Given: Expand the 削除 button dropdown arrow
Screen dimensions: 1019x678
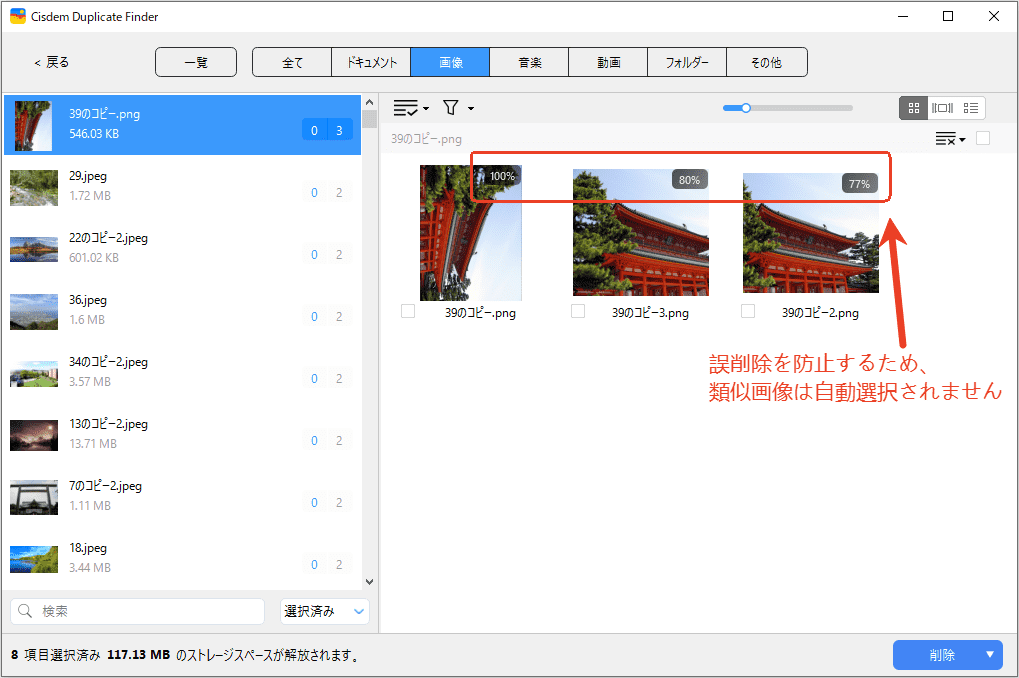Looking at the screenshot, I should tap(990, 655).
